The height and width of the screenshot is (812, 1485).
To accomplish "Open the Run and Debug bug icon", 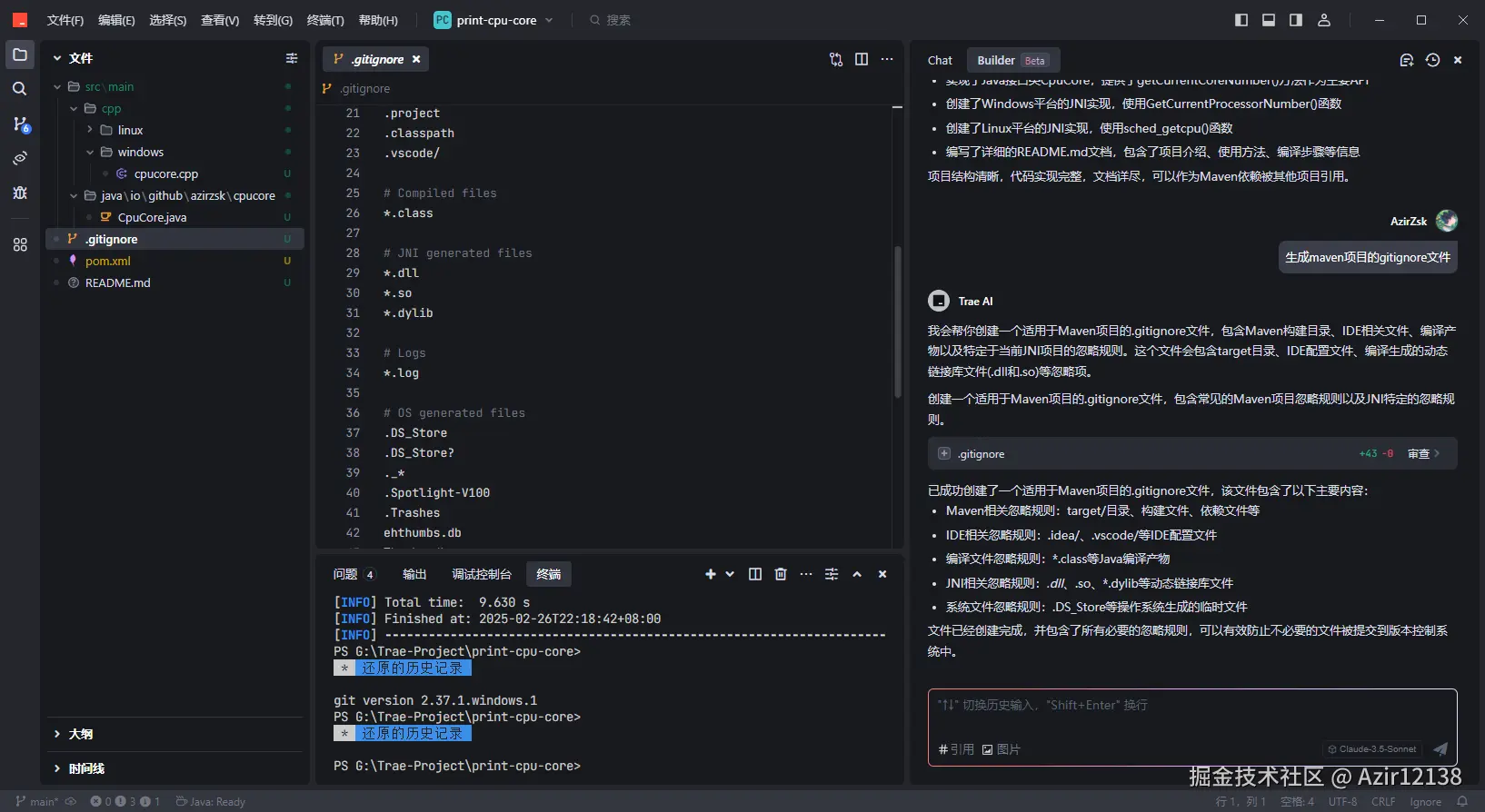I will pyautogui.click(x=20, y=193).
